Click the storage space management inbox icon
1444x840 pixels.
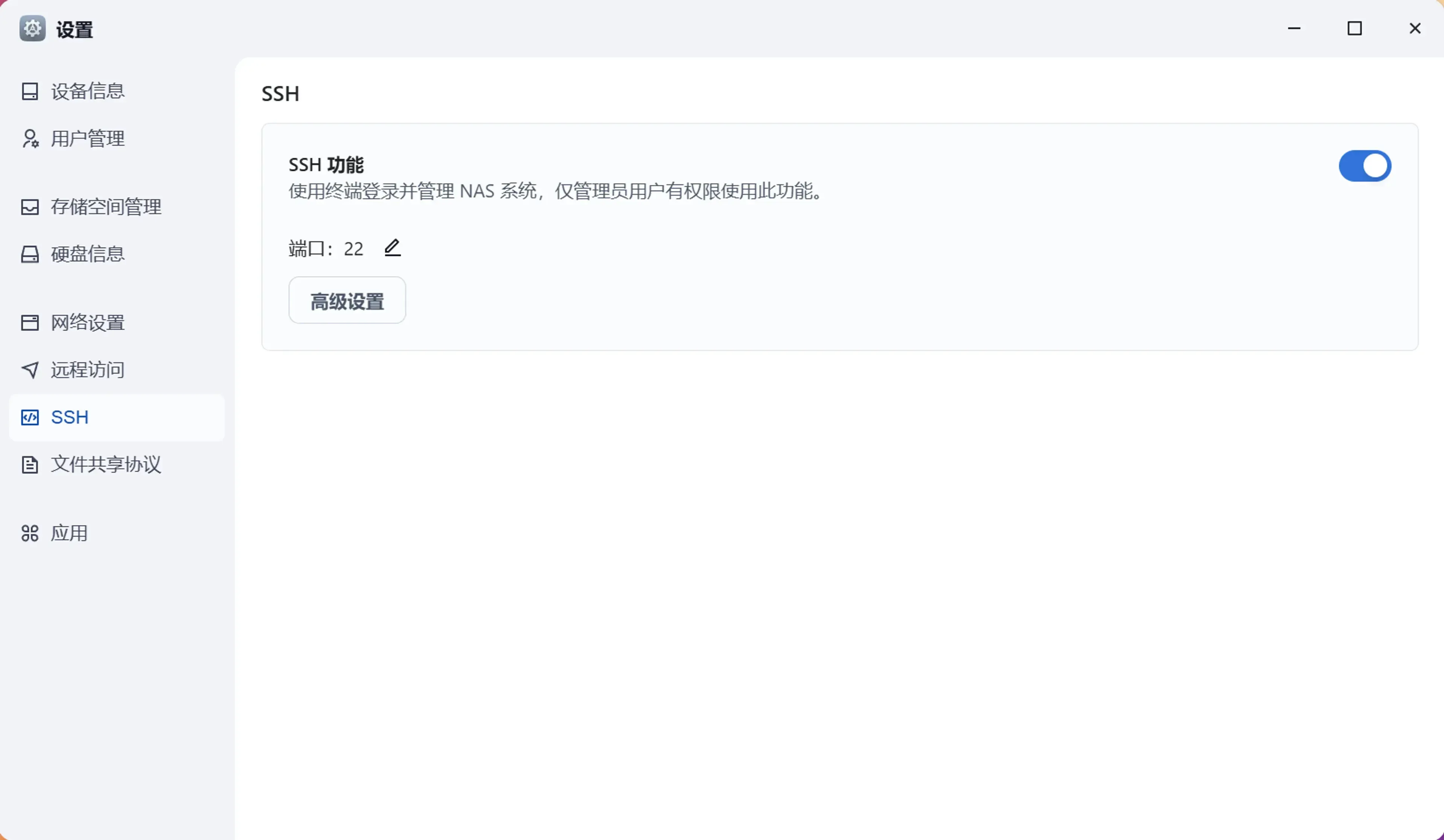(x=30, y=207)
